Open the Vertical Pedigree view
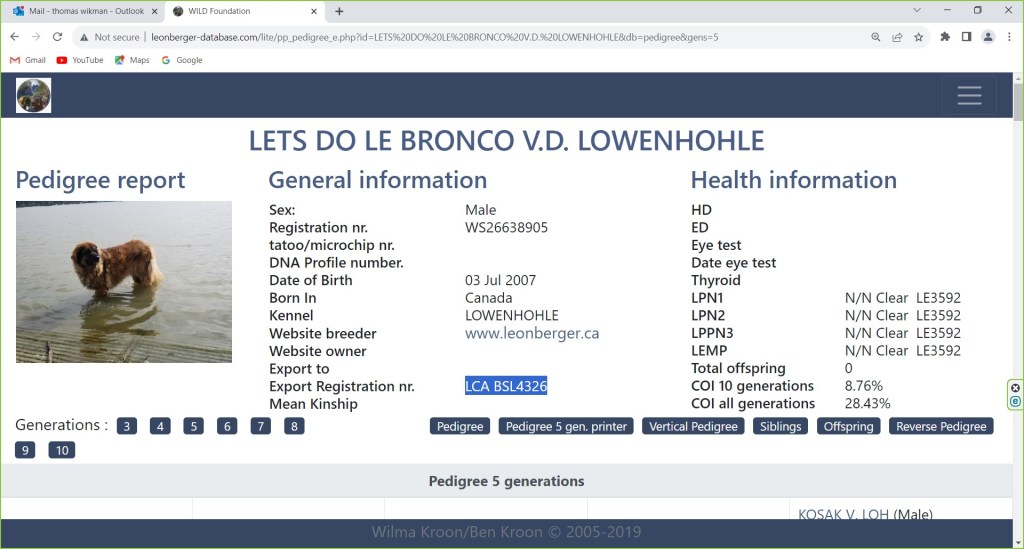The image size is (1024, 549). (694, 426)
